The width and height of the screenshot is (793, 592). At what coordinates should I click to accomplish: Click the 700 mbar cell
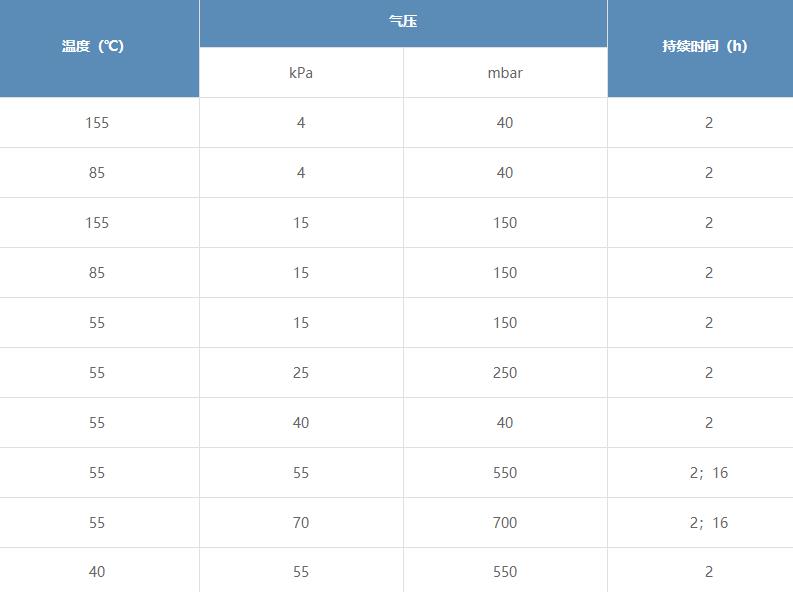point(505,523)
